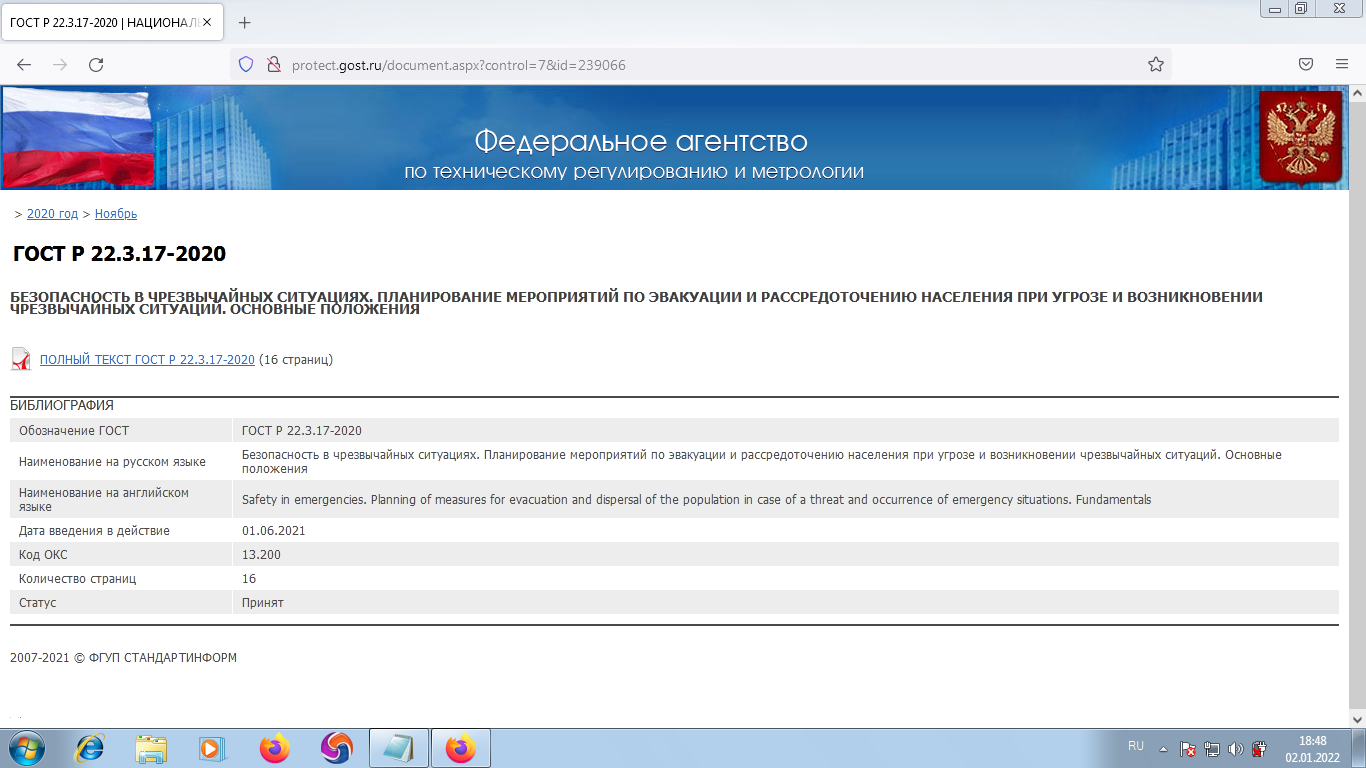
Task: Click the PDF document icon beside the full text link
Action: [21, 359]
